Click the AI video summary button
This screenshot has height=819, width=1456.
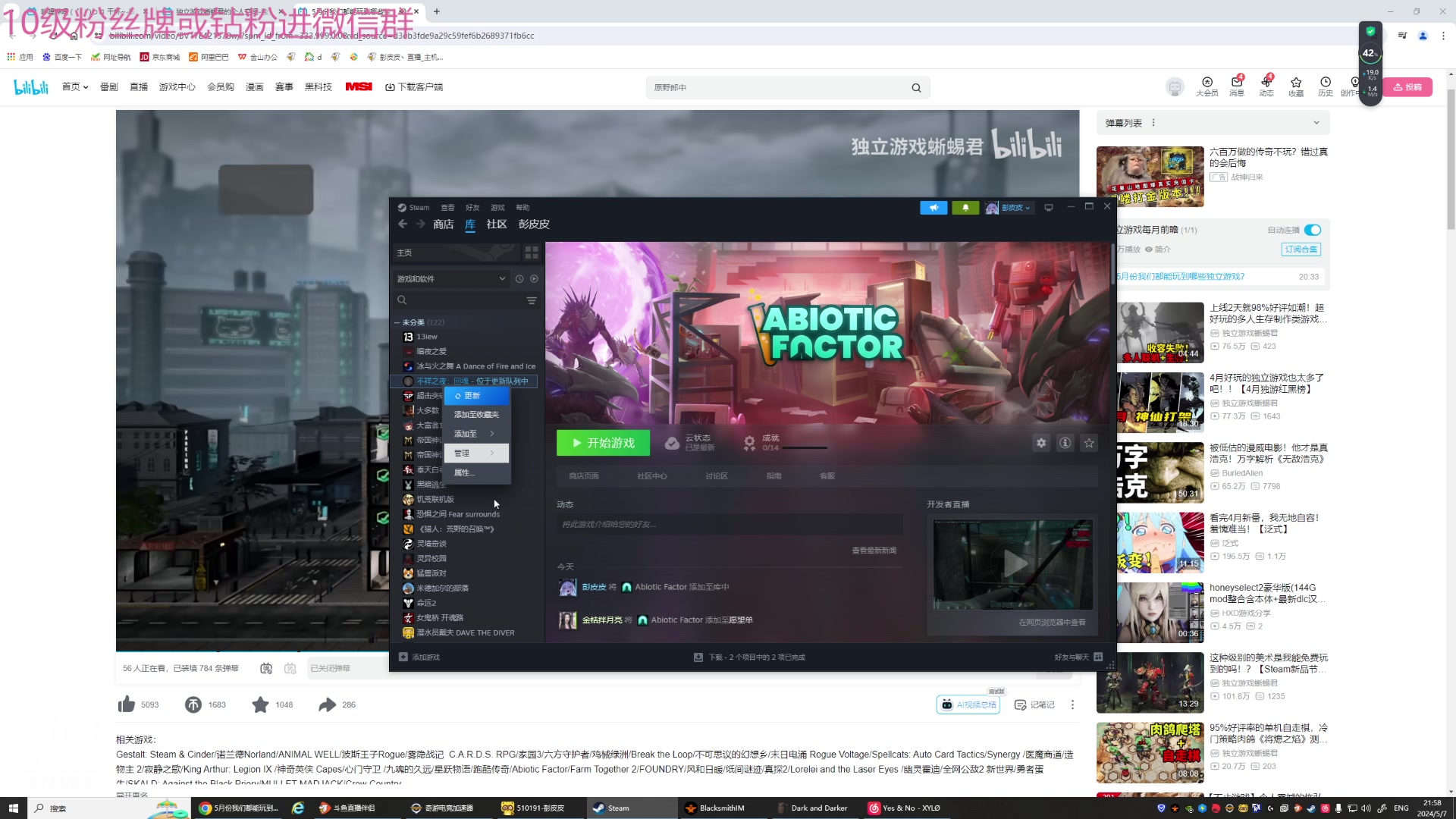(968, 704)
